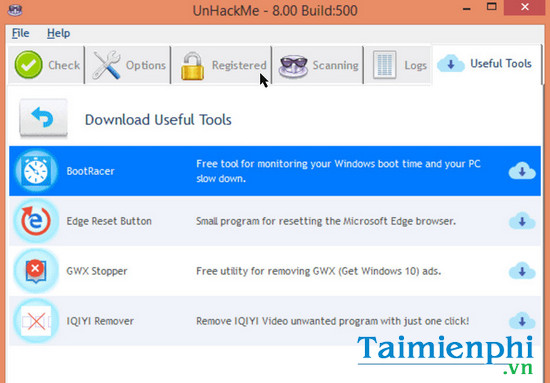Click the Edge Reset Button icon
The image size is (550, 383).
pyautogui.click(x=36, y=221)
